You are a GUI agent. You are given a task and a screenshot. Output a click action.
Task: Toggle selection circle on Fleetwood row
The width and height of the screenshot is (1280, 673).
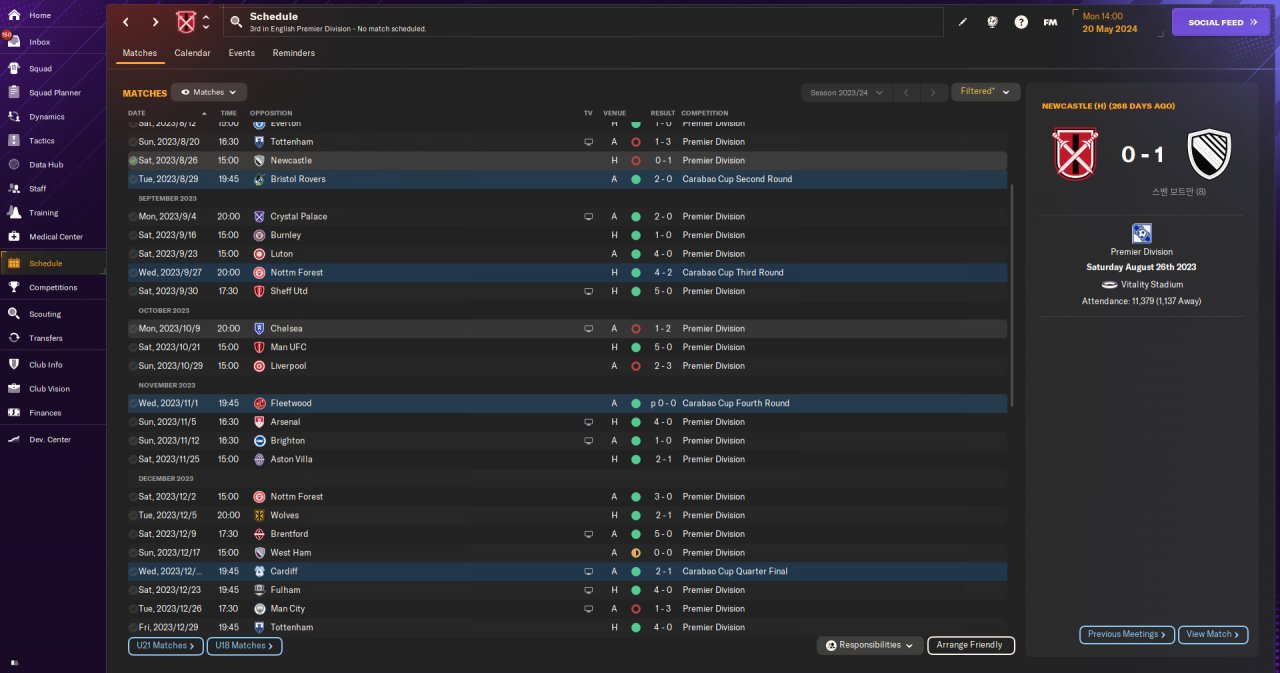(133, 403)
